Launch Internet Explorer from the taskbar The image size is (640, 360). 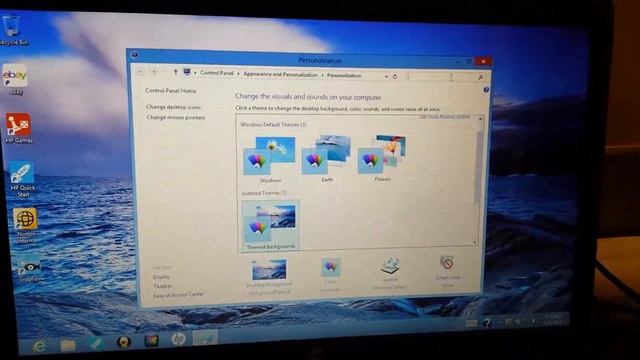39,346
